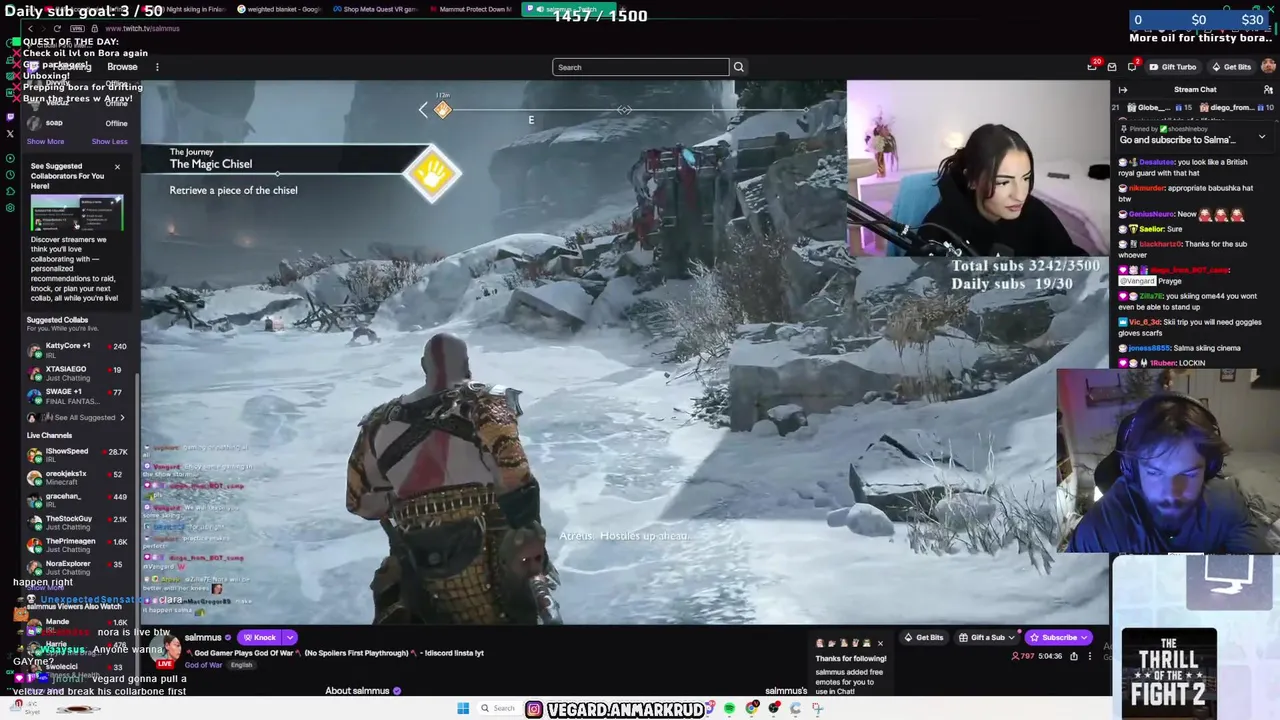Click the Twitch search magnifier button
This screenshot has width=1280, height=720.
[739, 67]
